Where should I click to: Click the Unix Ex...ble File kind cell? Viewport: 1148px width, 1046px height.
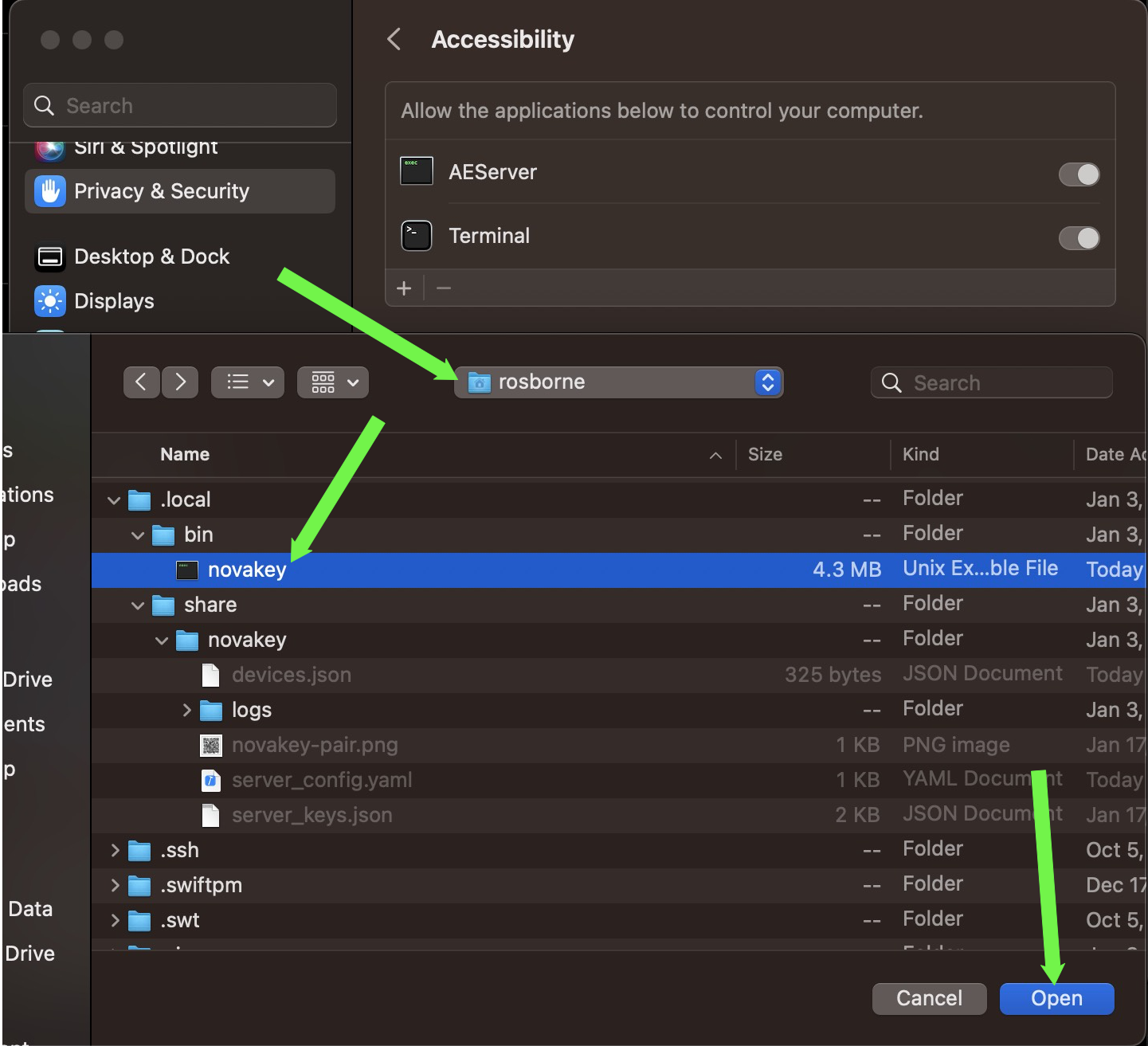point(980,569)
